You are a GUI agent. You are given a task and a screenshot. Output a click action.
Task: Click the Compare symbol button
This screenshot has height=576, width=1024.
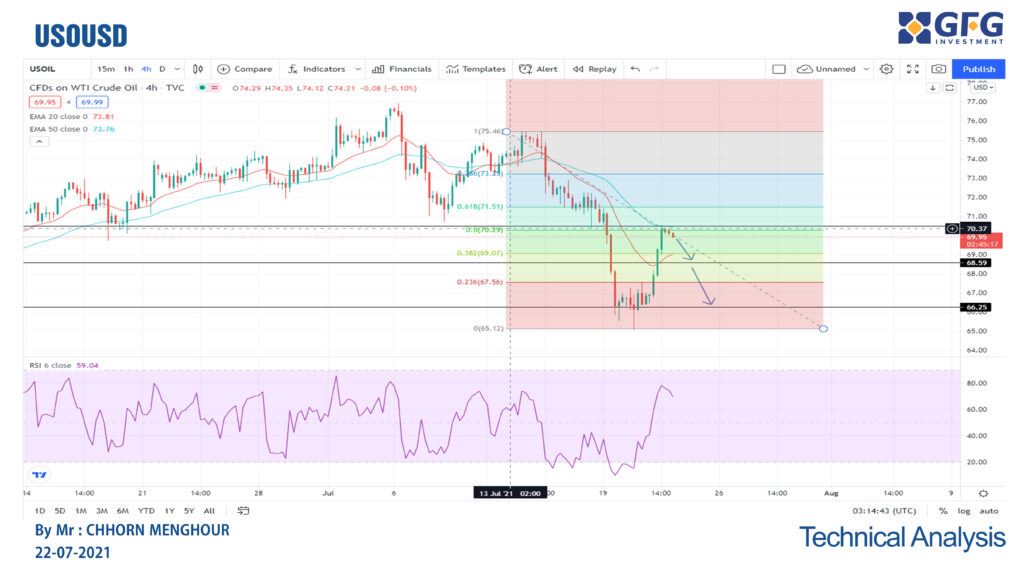(244, 69)
